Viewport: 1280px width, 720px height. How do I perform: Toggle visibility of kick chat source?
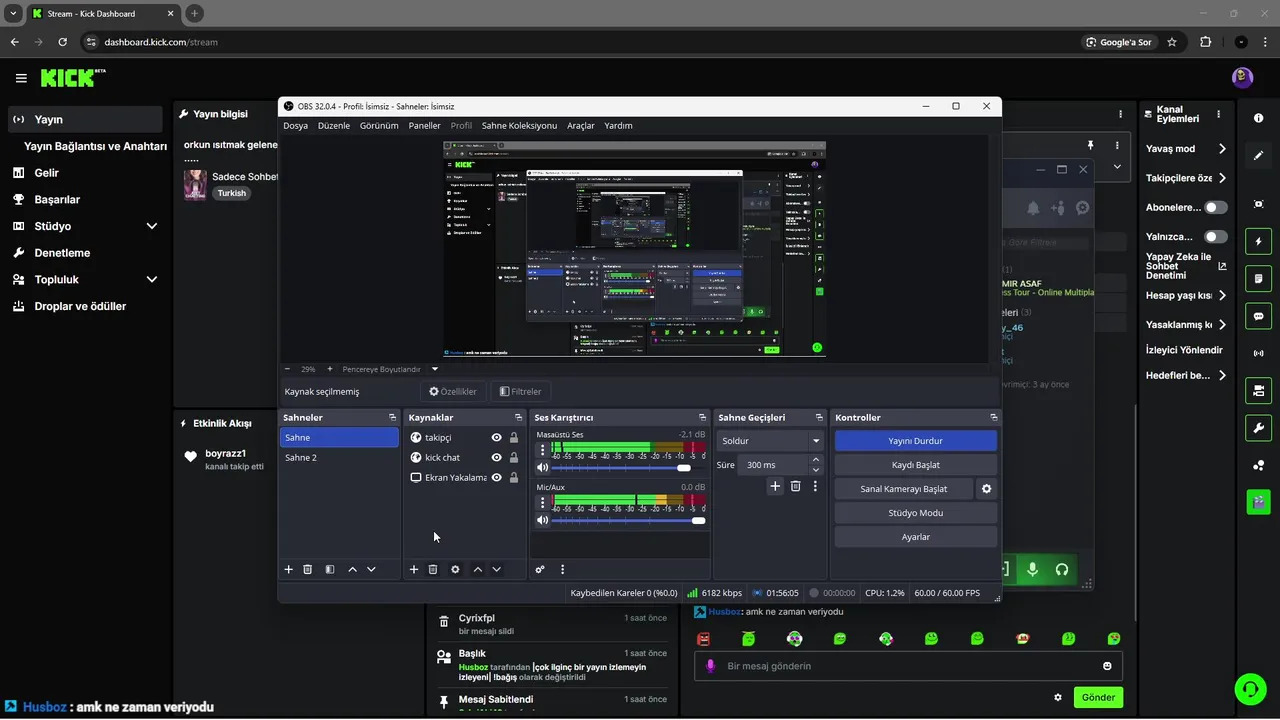click(x=496, y=458)
